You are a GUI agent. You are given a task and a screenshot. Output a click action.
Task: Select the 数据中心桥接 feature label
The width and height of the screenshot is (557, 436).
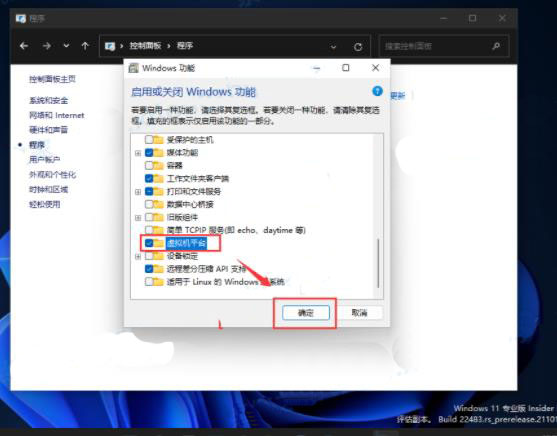[x=190, y=204]
